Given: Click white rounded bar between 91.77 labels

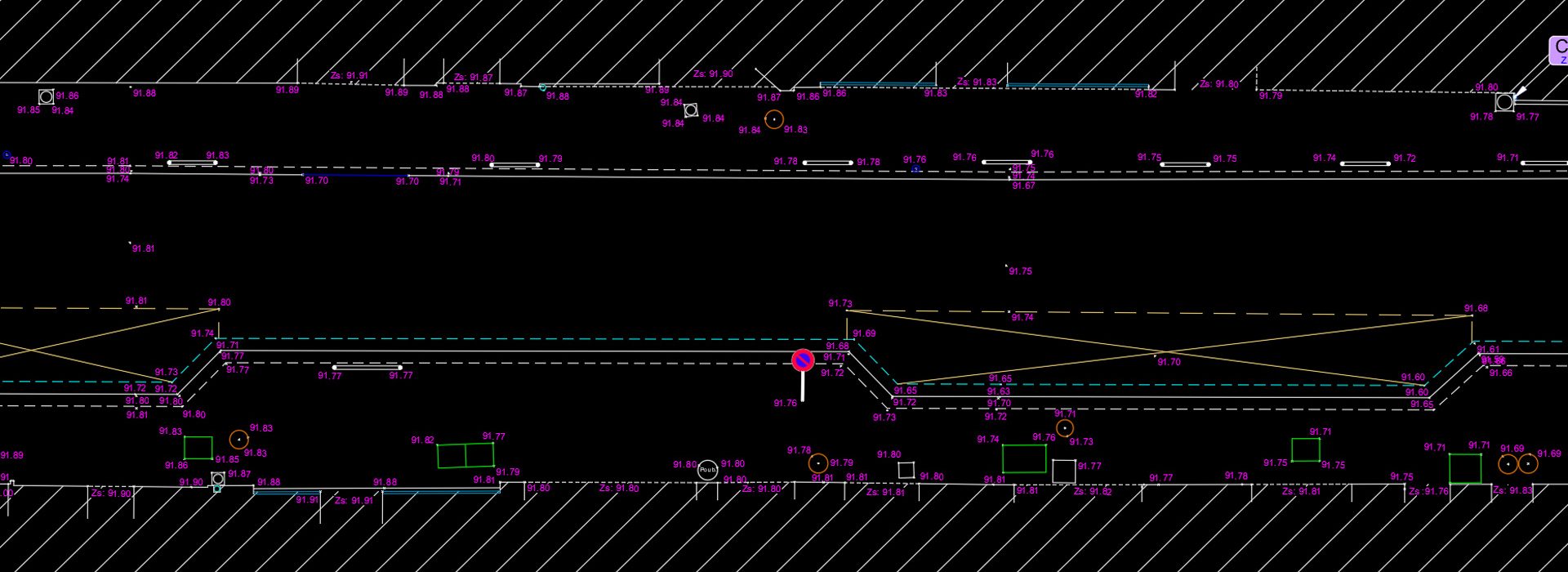Looking at the screenshot, I should (x=367, y=368).
